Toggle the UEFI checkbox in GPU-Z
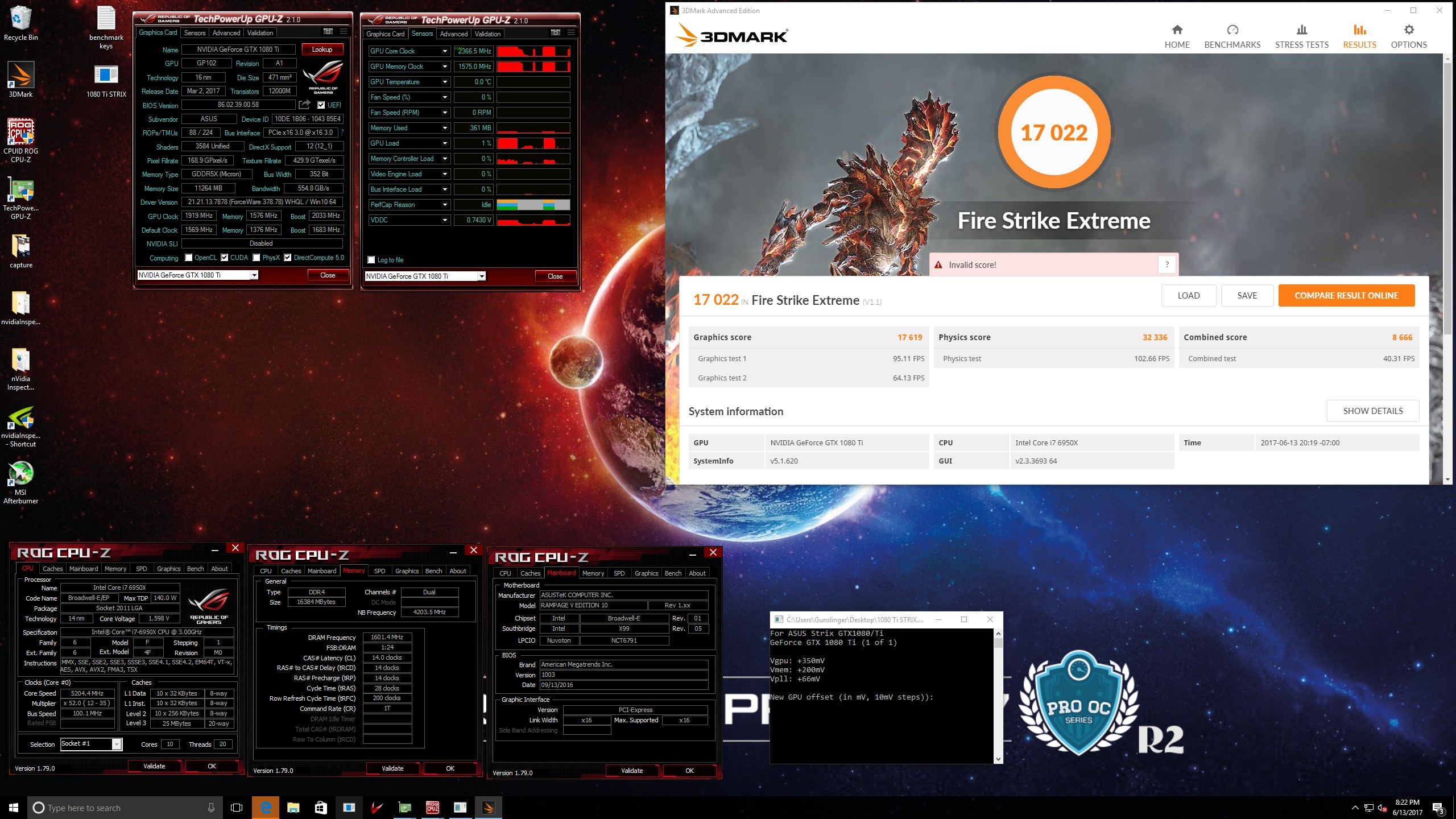Screen dimensions: 1456x819 pyautogui.click(x=321, y=105)
